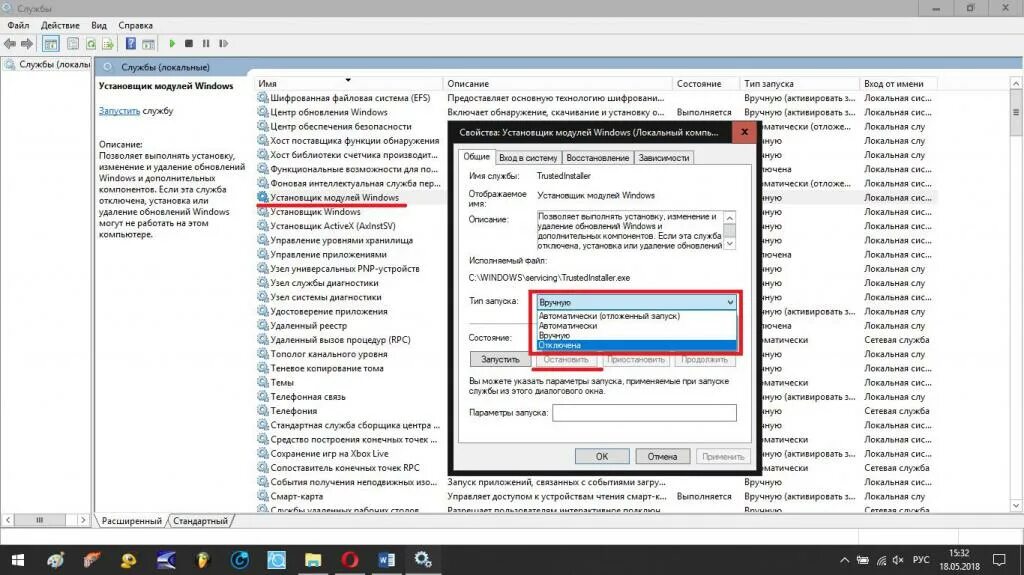
Task: Start the service with the green play icon
Action: click(172, 44)
